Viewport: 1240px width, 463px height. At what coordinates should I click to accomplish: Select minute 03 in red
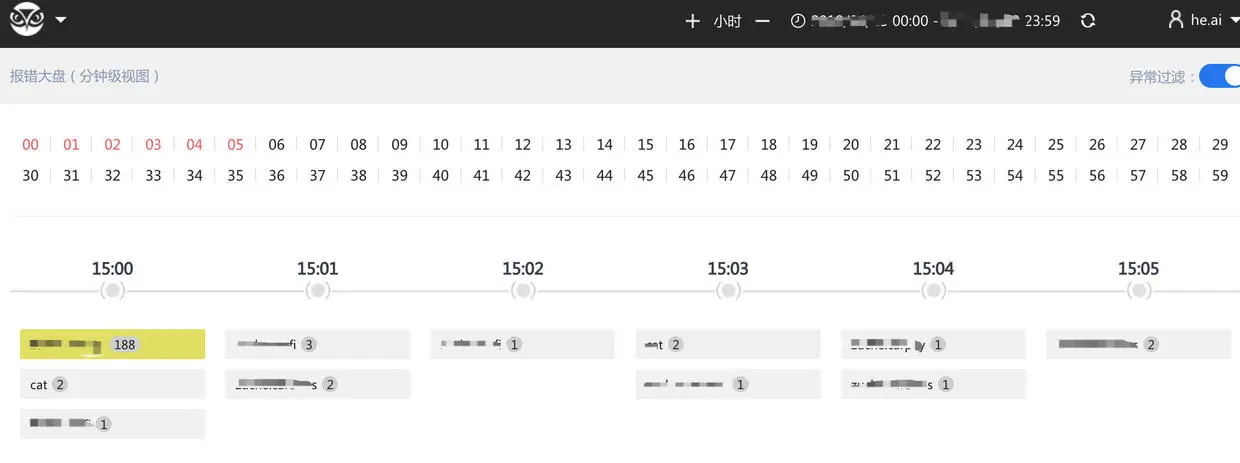(153, 145)
